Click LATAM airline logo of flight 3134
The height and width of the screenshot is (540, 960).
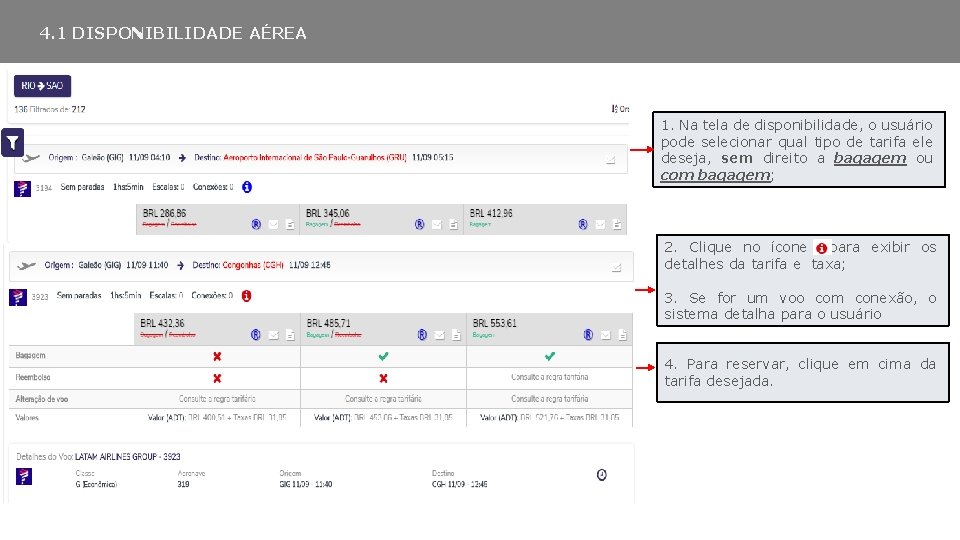point(22,189)
